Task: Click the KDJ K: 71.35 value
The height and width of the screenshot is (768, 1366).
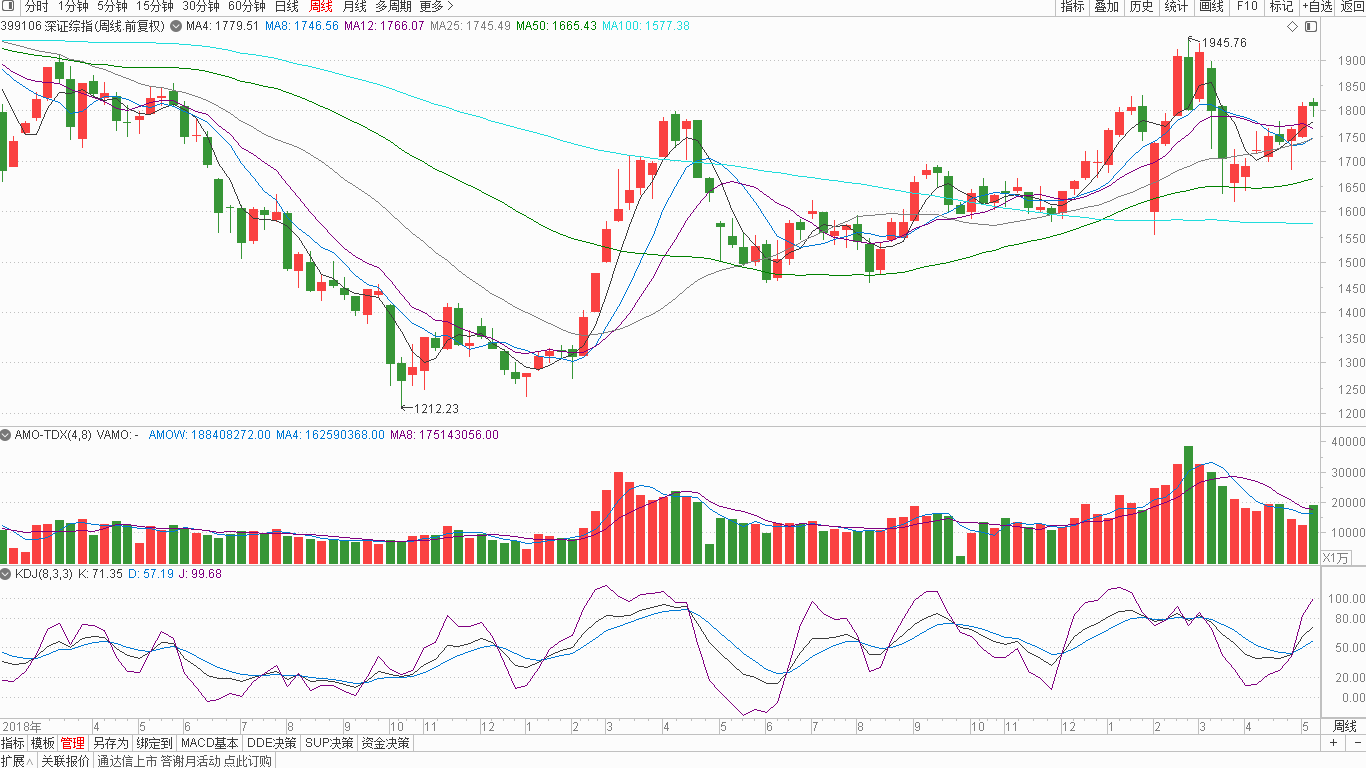Action: [100, 574]
